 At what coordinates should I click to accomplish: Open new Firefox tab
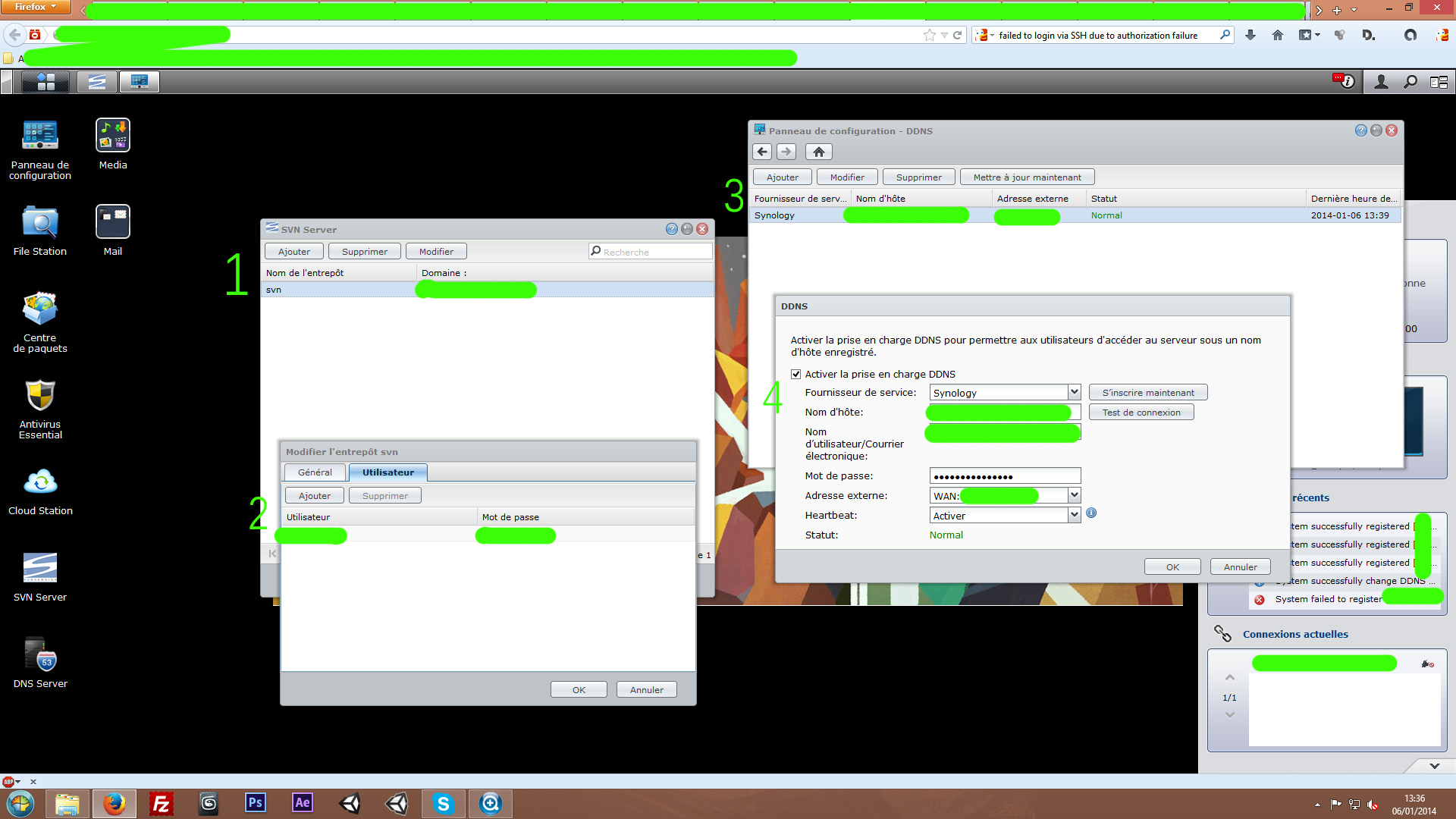[1337, 10]
